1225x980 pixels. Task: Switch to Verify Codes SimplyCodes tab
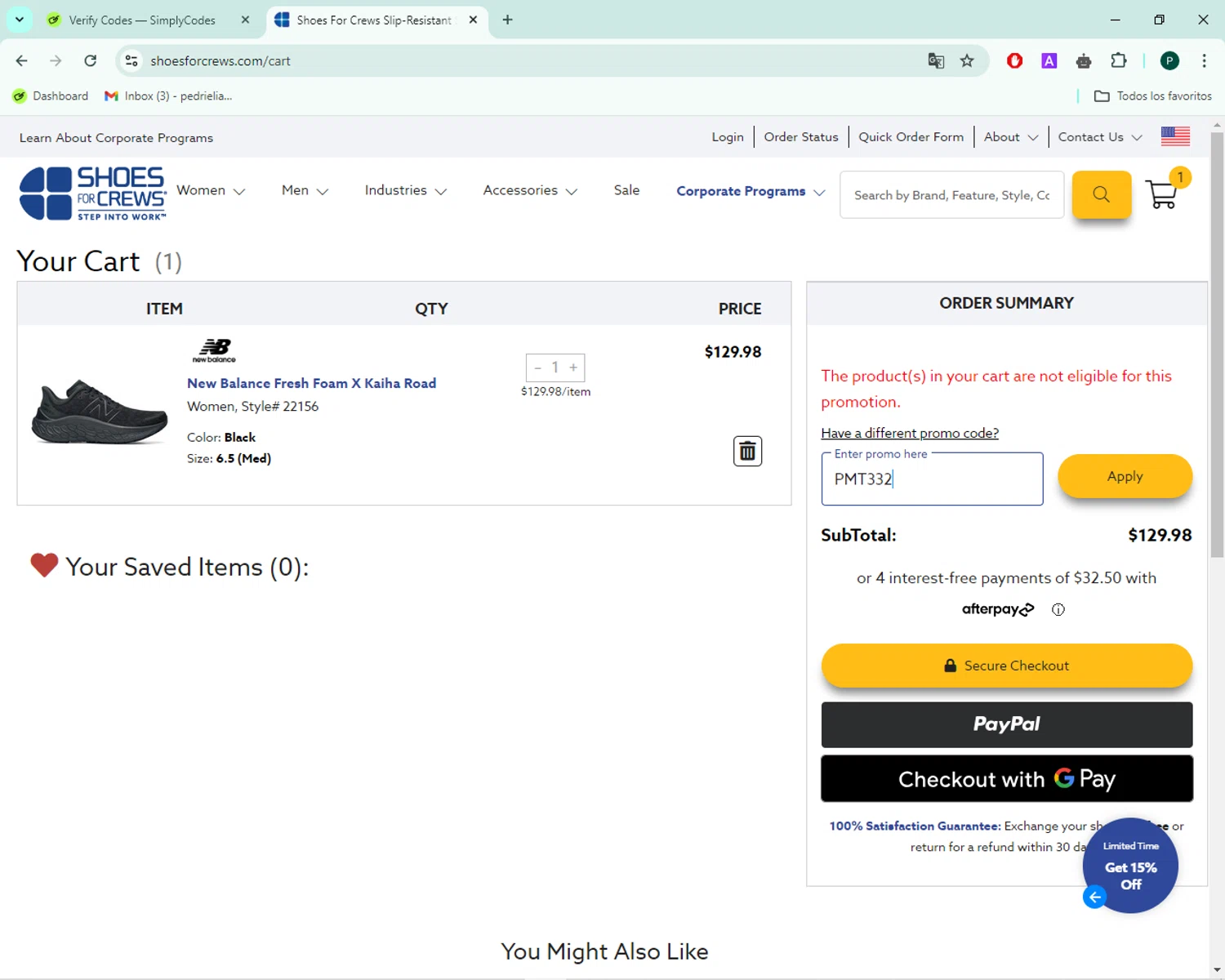coord(141,20)
